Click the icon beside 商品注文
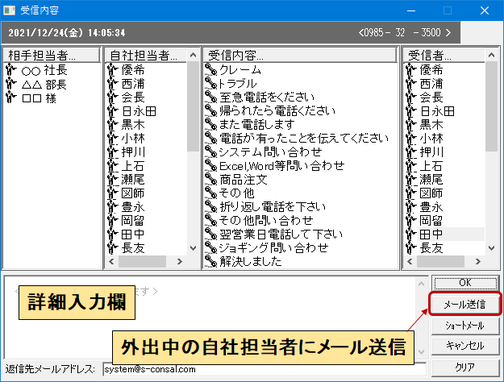 pos(211,179)
